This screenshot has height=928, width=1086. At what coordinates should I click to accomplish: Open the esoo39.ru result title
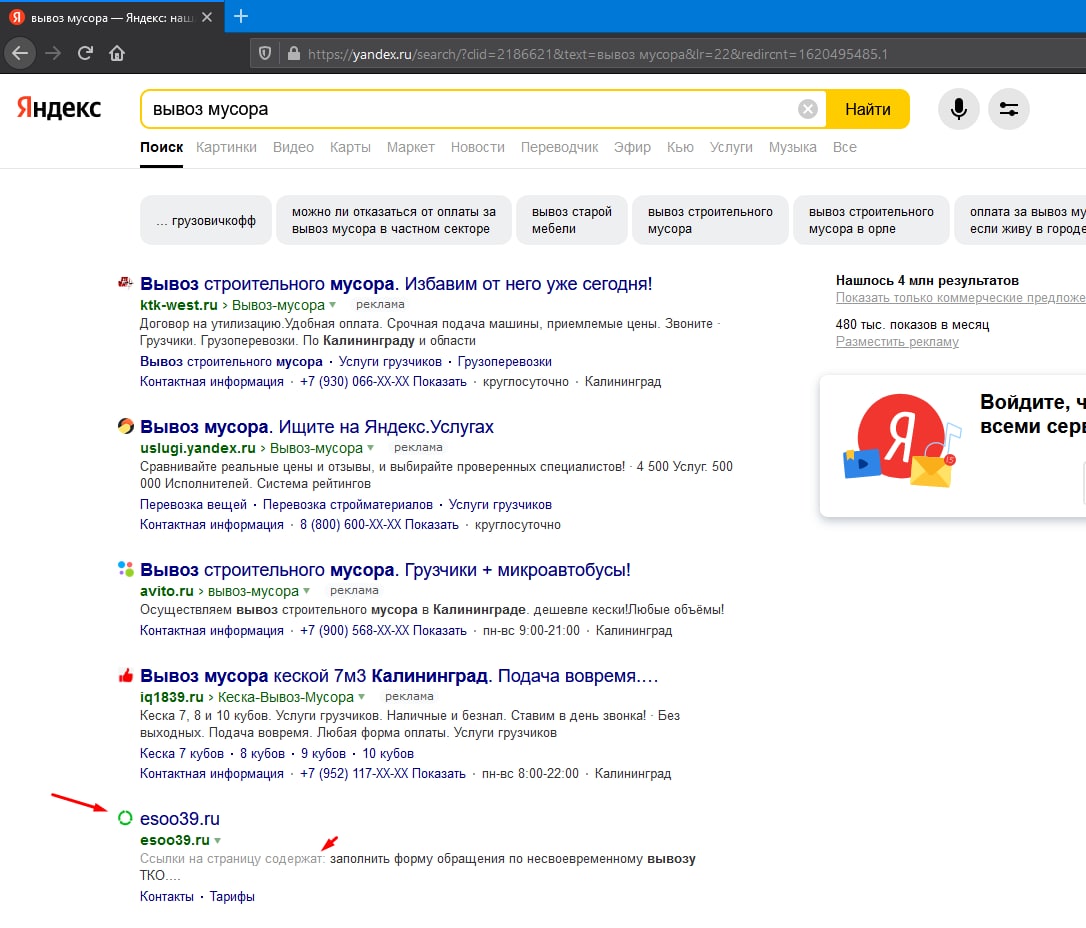(180, 819)
